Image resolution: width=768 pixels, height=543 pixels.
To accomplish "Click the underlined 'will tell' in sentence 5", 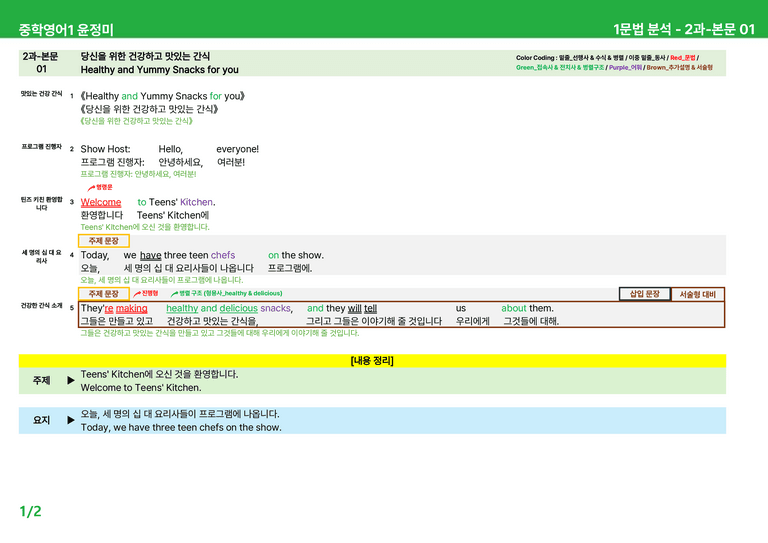I will point(362,308).
